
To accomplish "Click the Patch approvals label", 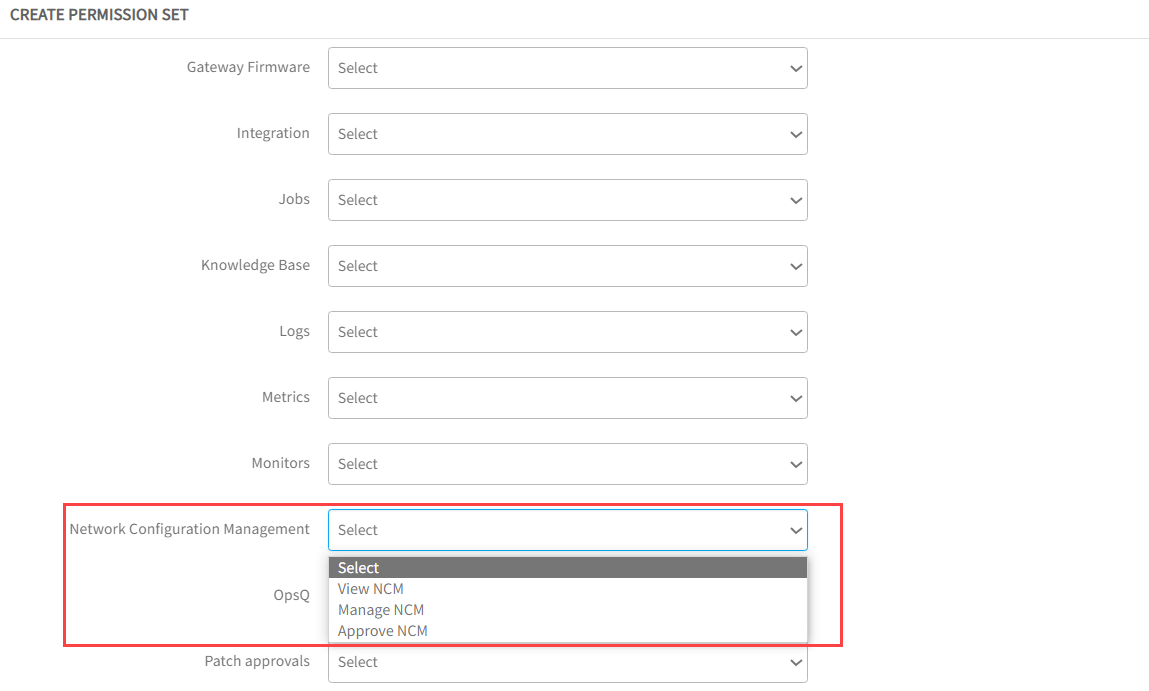I will 257,661.
